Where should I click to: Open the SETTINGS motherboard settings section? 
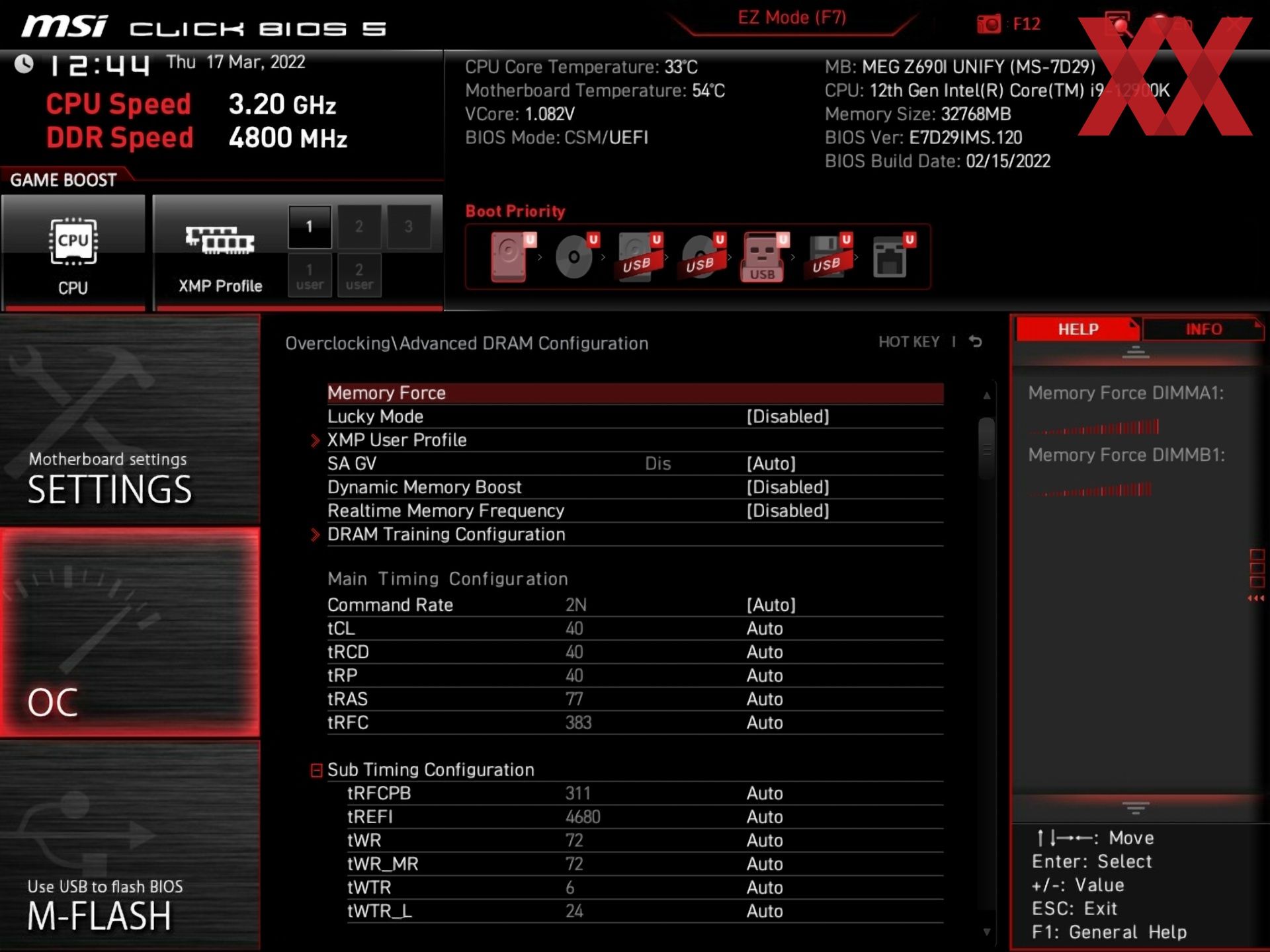[x=130, y=419]
